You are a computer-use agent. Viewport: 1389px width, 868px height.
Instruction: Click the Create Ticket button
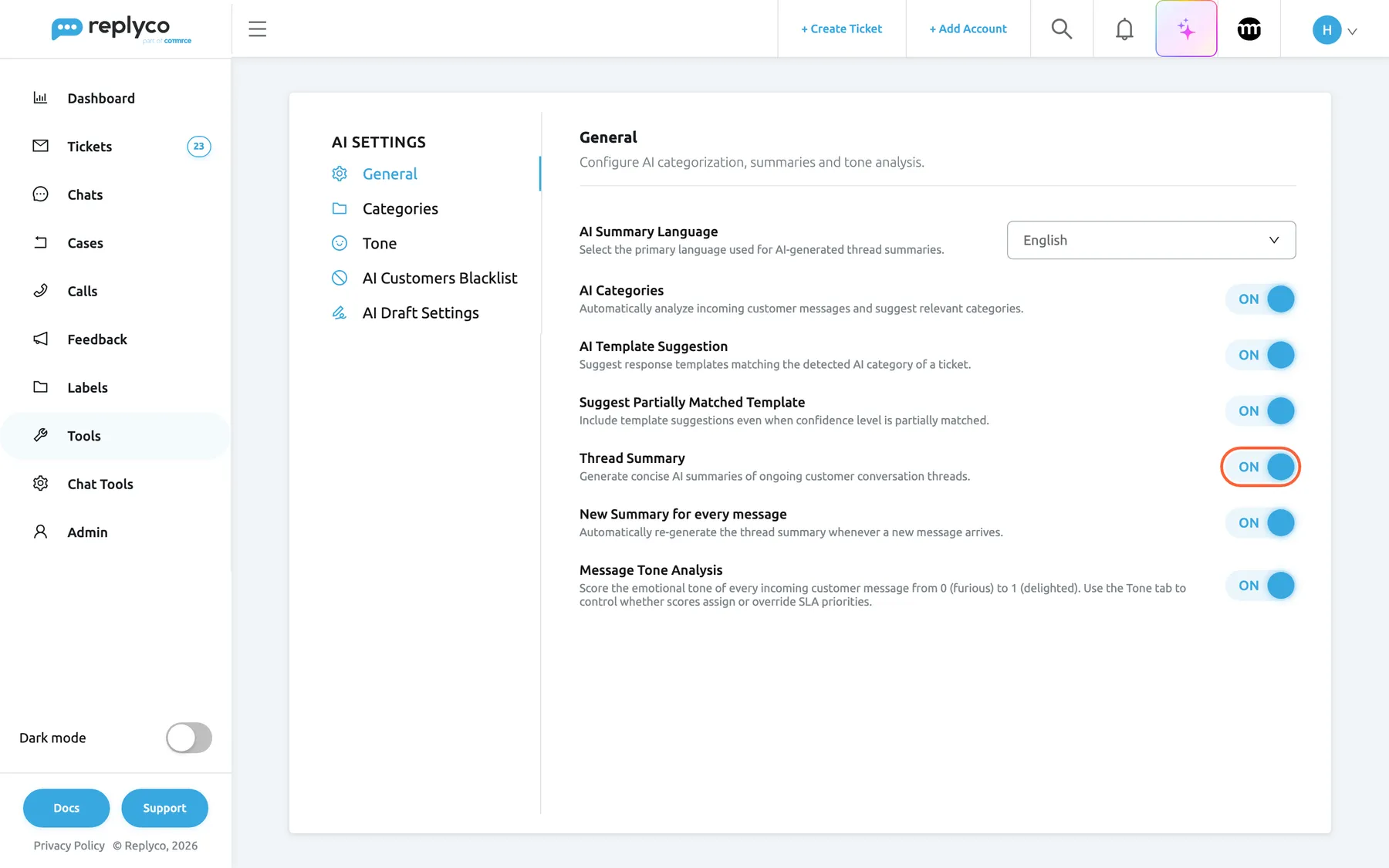(x=841, y=29)
